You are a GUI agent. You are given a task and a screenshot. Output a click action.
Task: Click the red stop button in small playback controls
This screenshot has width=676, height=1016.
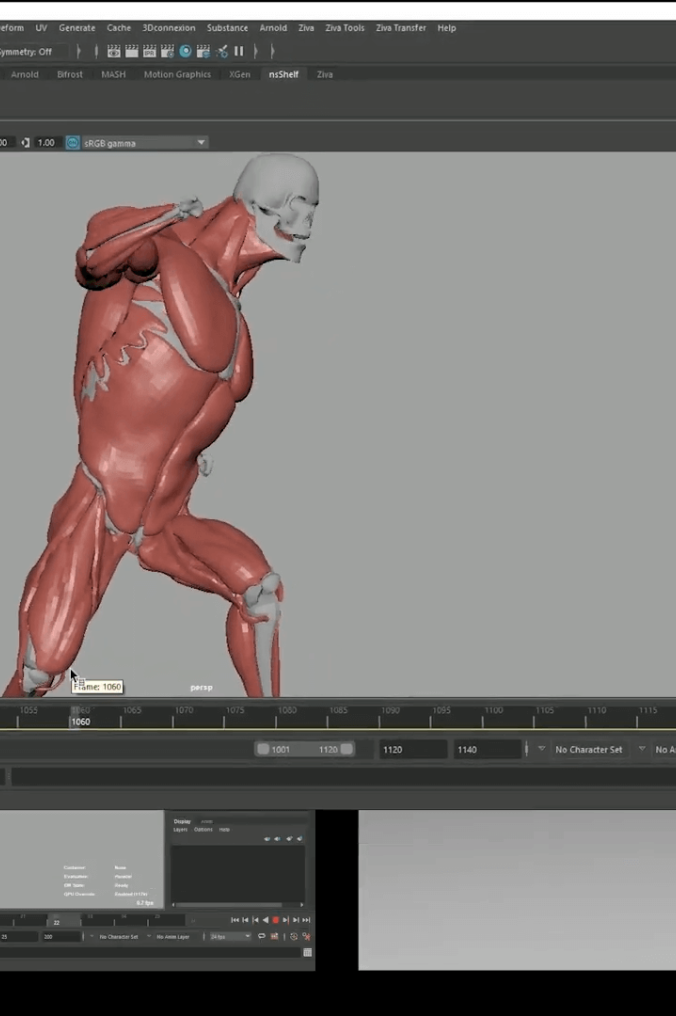(275, 919)
